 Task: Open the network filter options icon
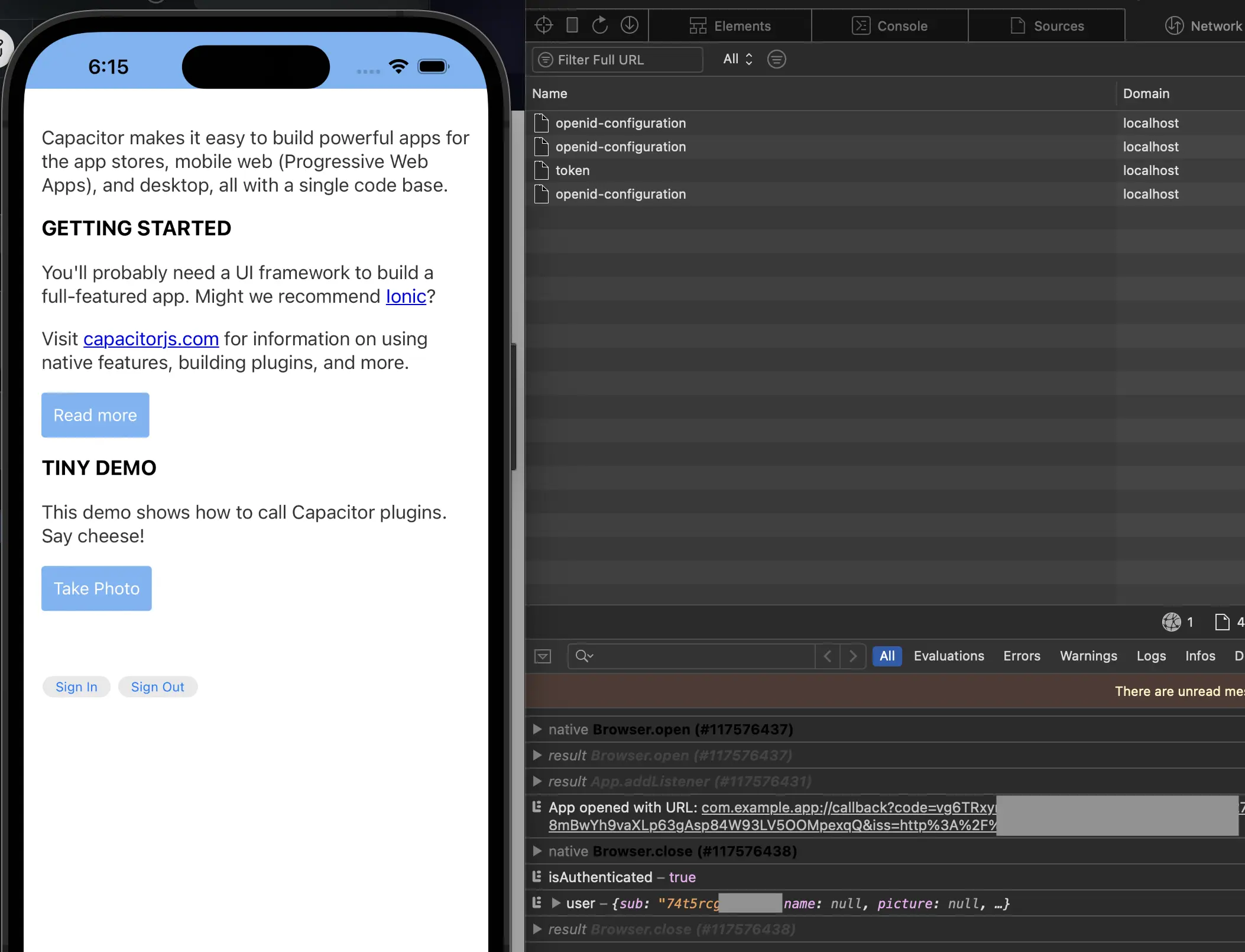coord(776,59)
